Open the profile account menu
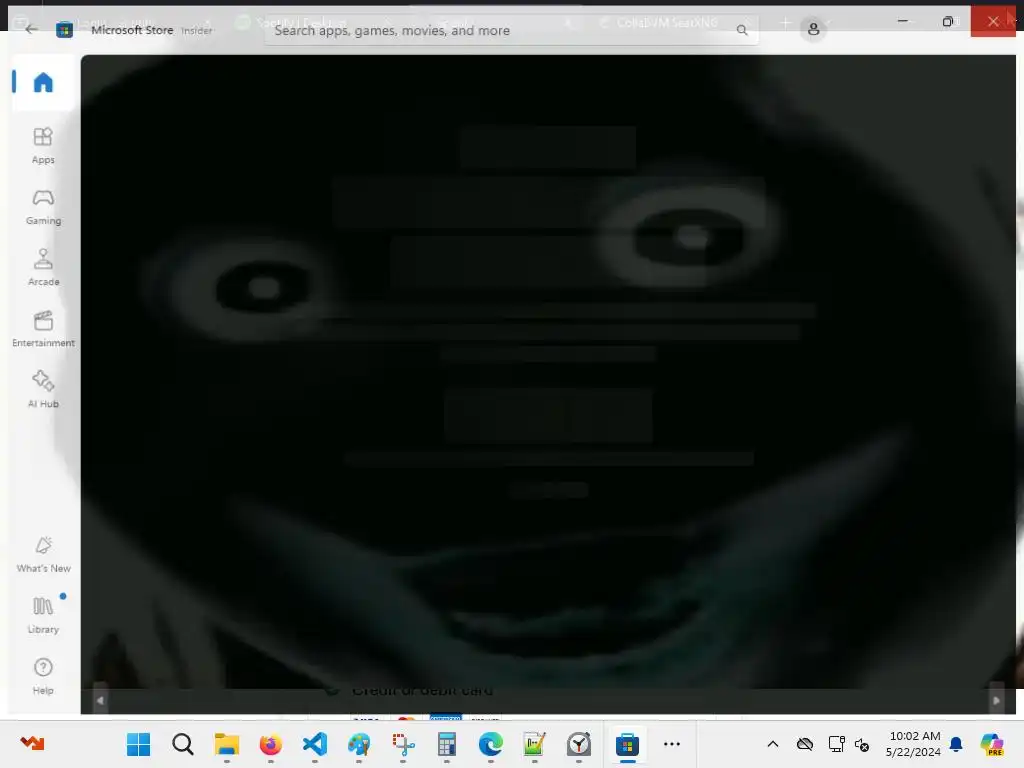Viewport: 1024px width, 768px height. click(x=813, y=30)
